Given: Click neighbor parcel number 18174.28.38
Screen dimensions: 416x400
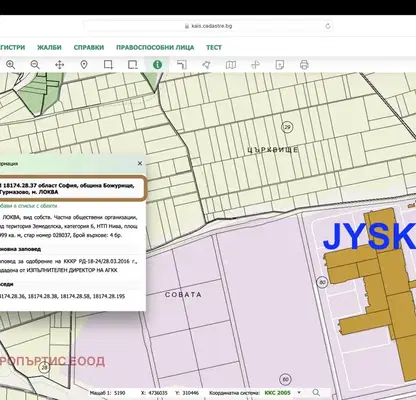Looking at the screenshot, I should pyautogui.click(x=43, y=296).
